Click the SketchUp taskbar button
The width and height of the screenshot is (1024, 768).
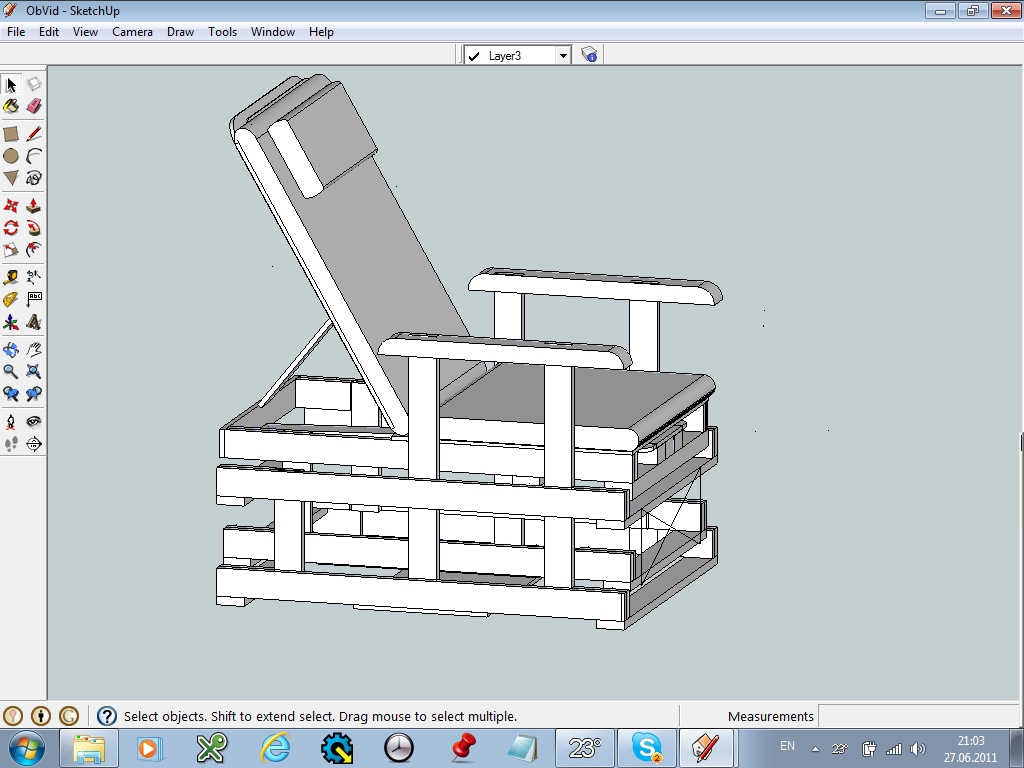point(706,748)
